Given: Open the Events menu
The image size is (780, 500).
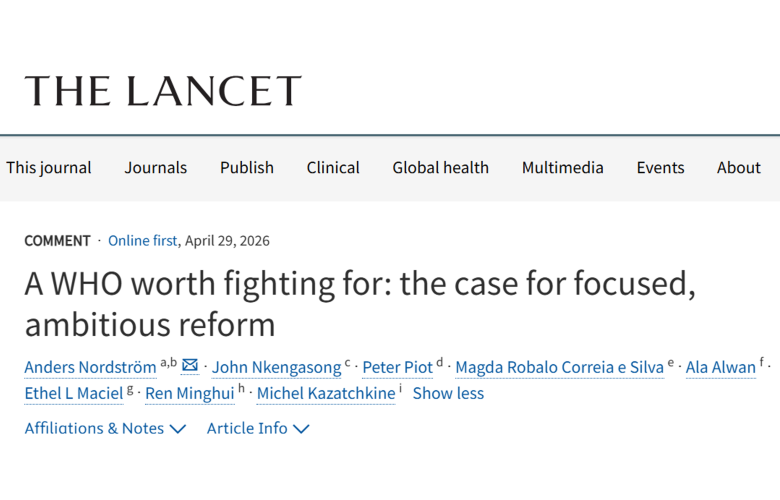Looking at the screenshot, I should [x=661, y=168].
